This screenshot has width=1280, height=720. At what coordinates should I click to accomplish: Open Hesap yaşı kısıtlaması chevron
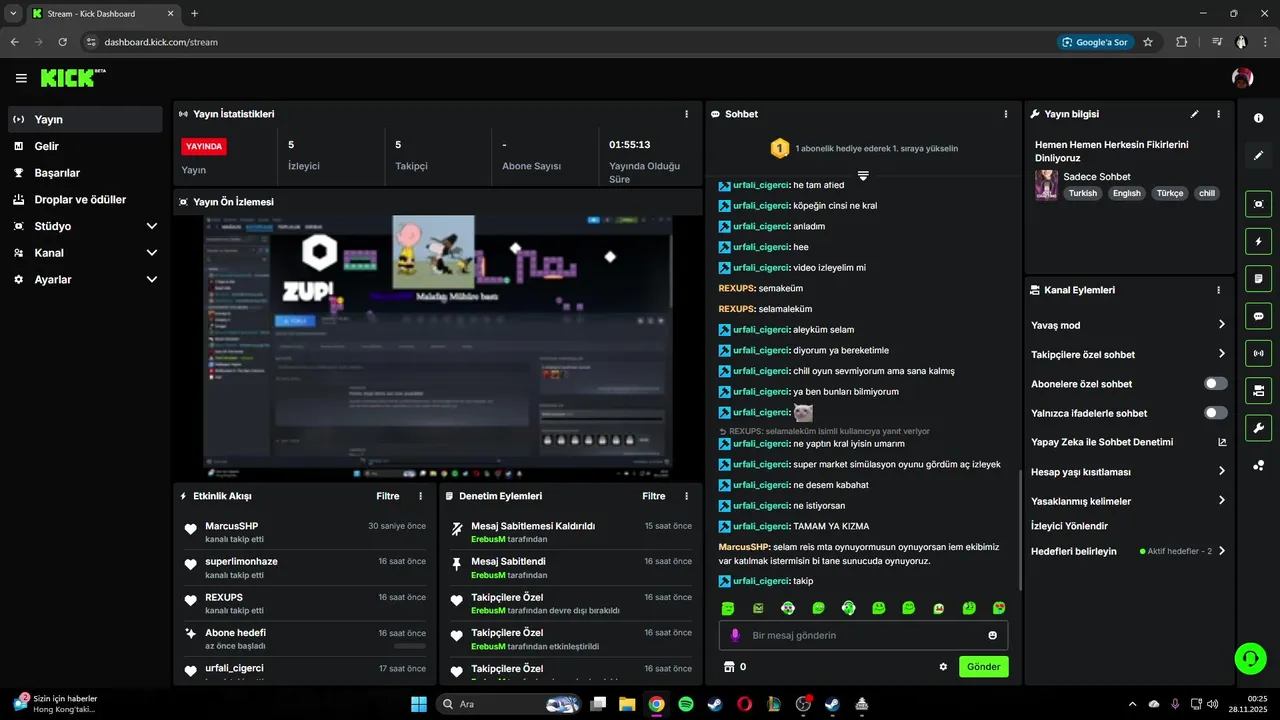tap(1222, 471)
